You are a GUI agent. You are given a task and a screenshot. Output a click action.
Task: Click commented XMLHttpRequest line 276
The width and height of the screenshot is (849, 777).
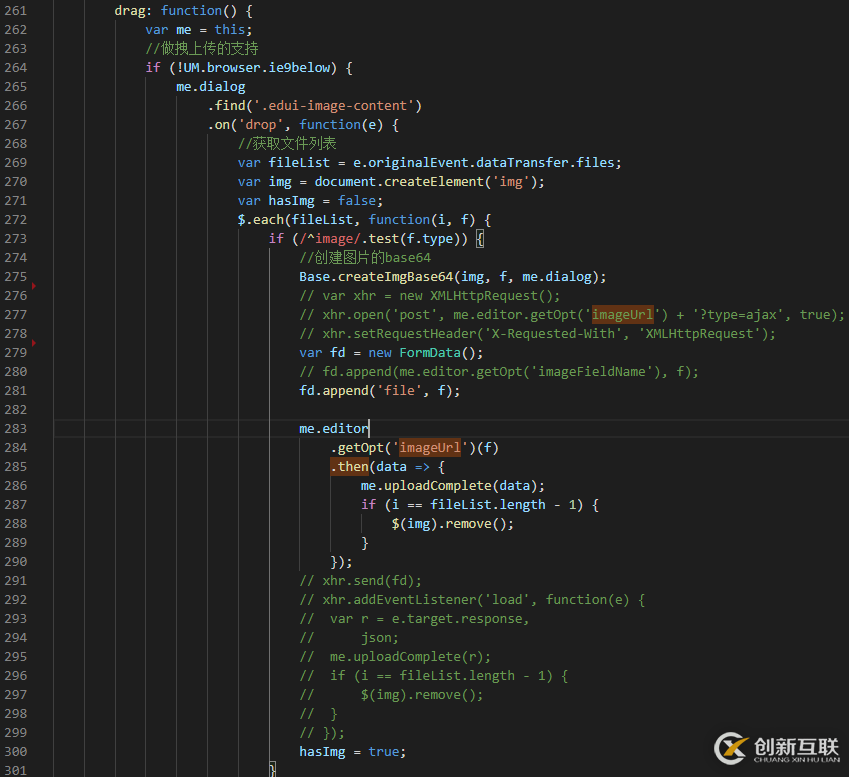(x=429, y=296)
